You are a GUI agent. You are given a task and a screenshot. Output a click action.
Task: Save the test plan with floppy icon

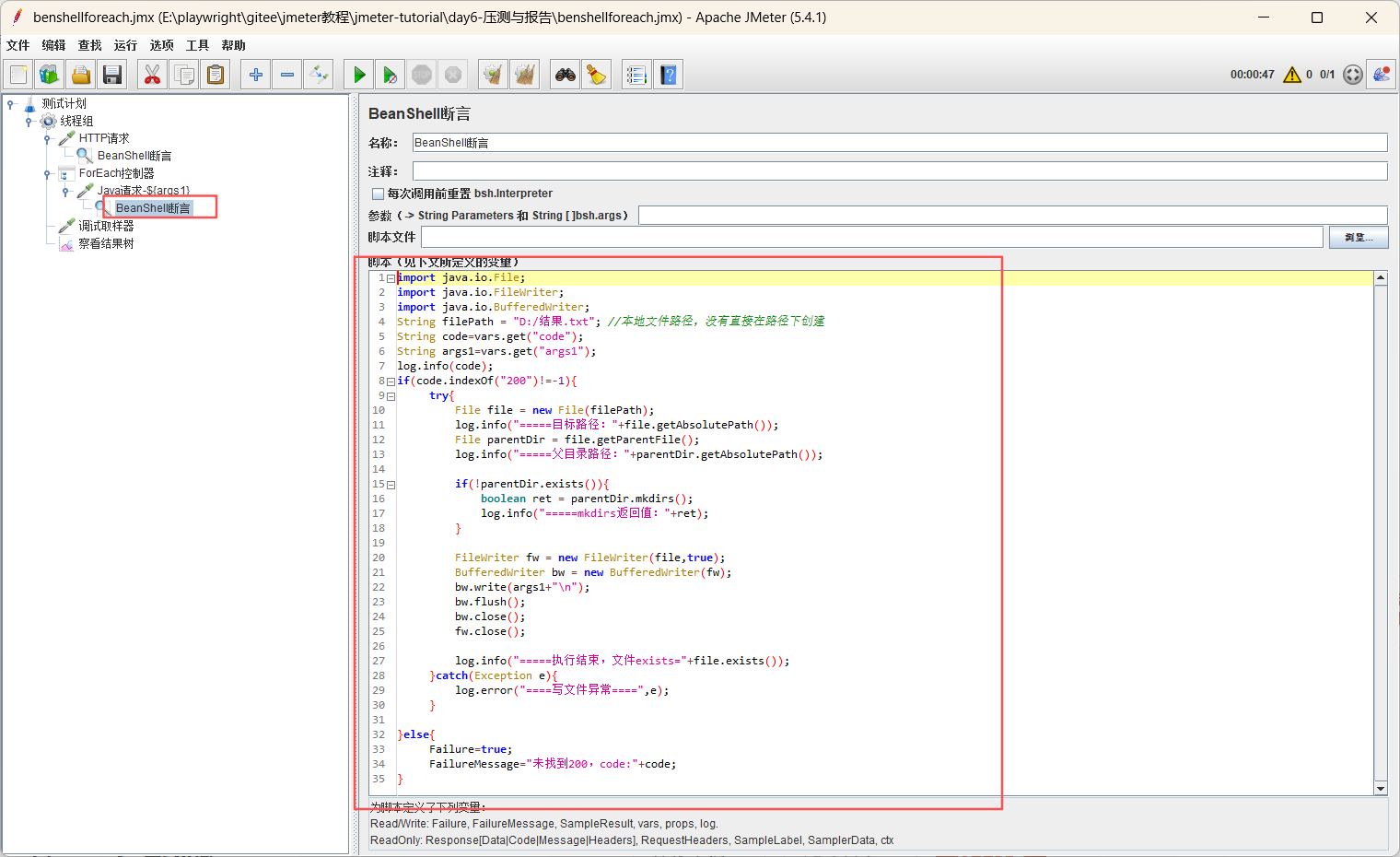click(x=112, y=75)
